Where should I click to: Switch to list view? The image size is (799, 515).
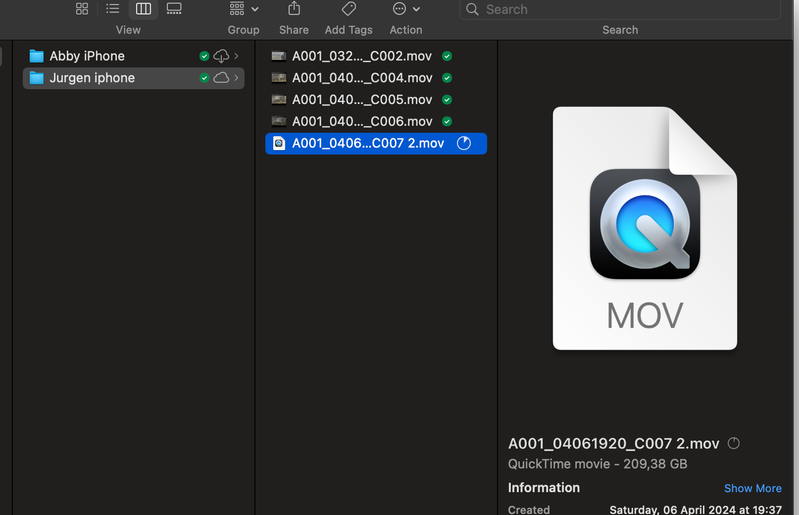113,9
